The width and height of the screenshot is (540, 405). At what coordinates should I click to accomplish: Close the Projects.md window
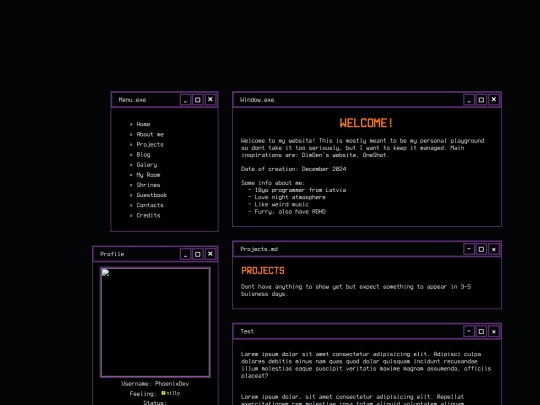pos(494,249)
